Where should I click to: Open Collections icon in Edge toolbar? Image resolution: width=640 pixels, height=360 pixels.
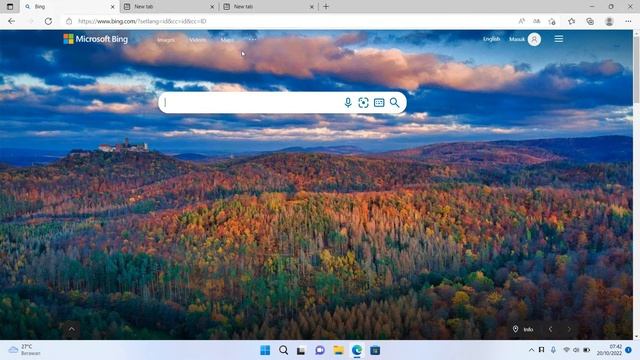(590, 21)
